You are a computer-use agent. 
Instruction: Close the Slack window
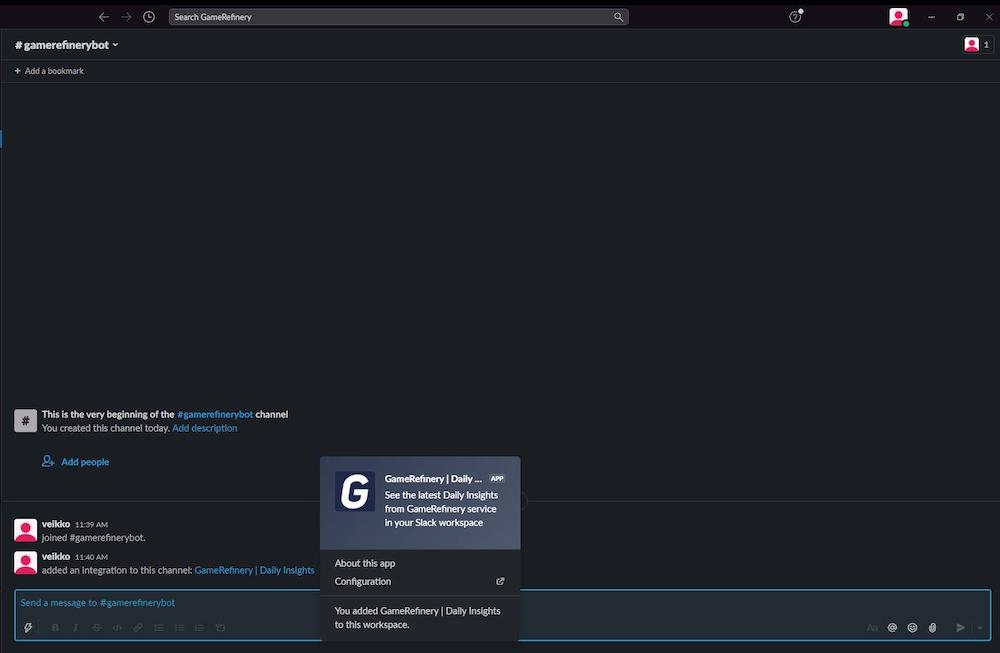pyautogui.click(x=989, y=17)
